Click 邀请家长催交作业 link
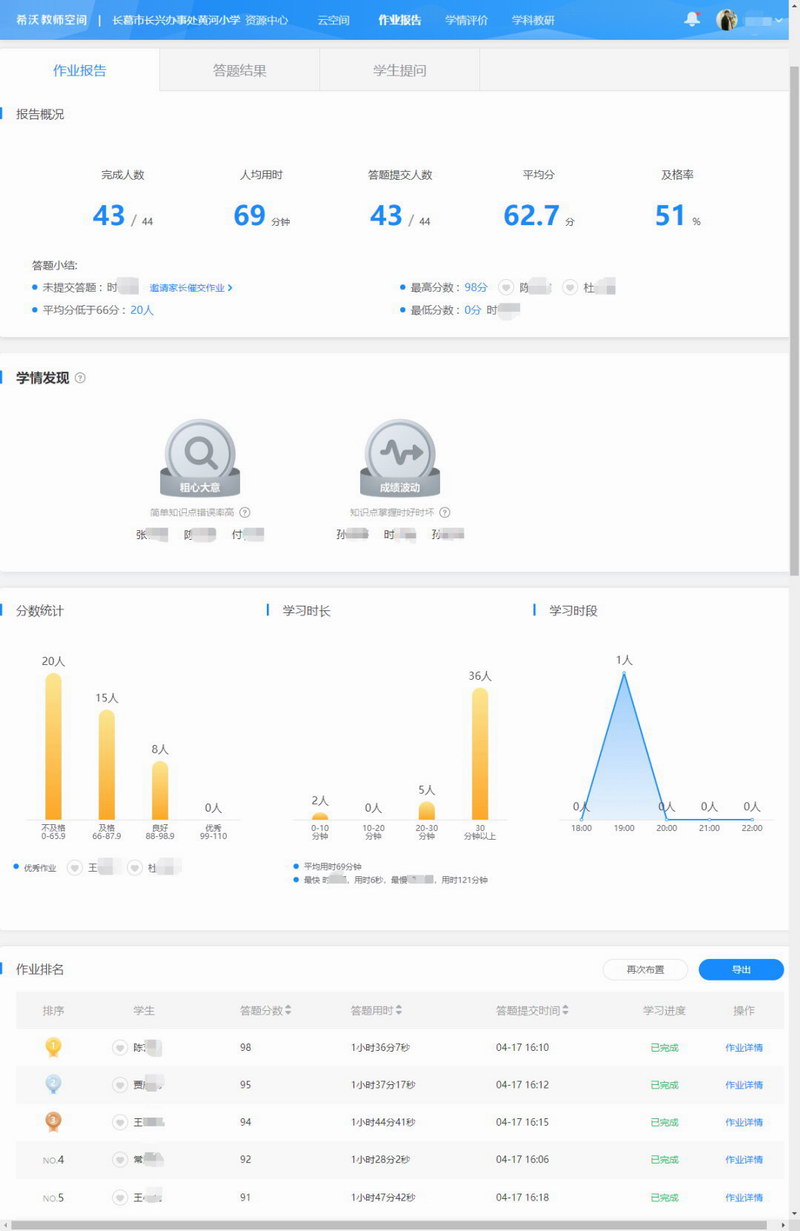This screenshot has height=1231, width=800. (x=190, y=288)
